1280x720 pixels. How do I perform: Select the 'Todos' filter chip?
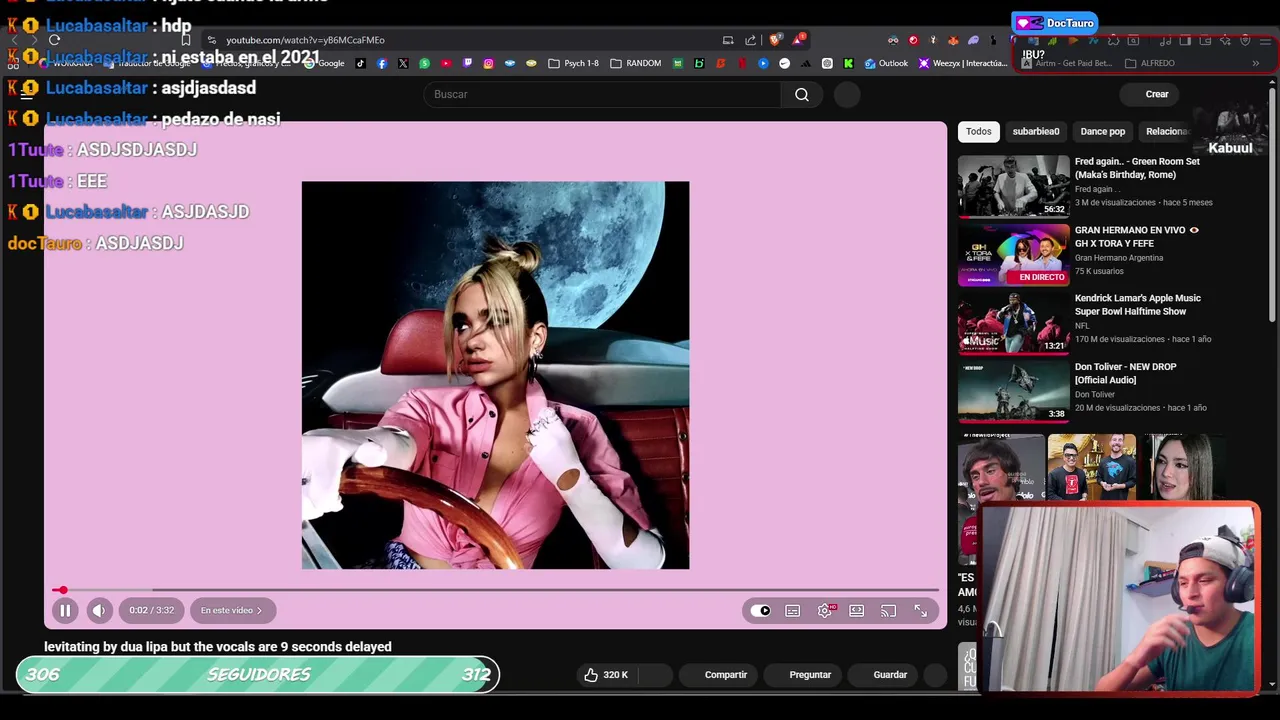[x=978, y=131]
